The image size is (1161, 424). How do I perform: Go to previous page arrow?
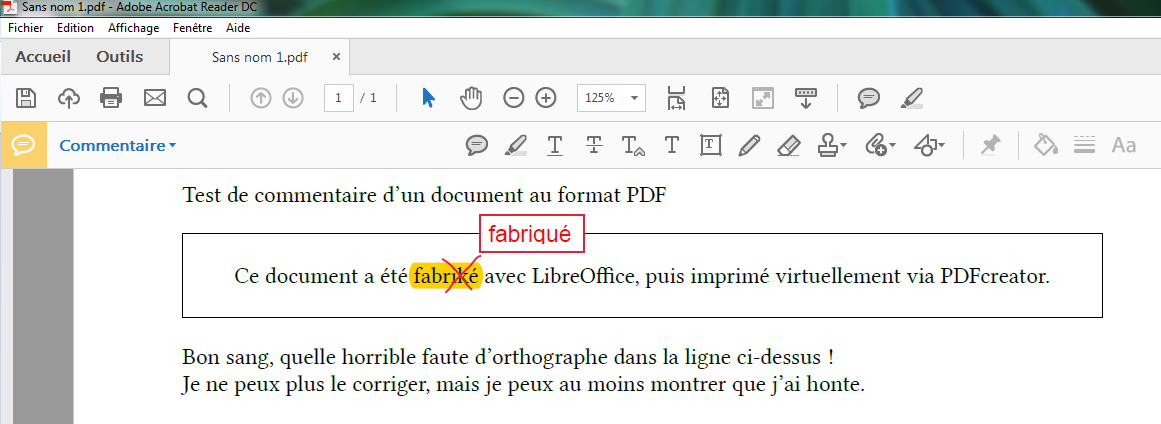(261, 98)
